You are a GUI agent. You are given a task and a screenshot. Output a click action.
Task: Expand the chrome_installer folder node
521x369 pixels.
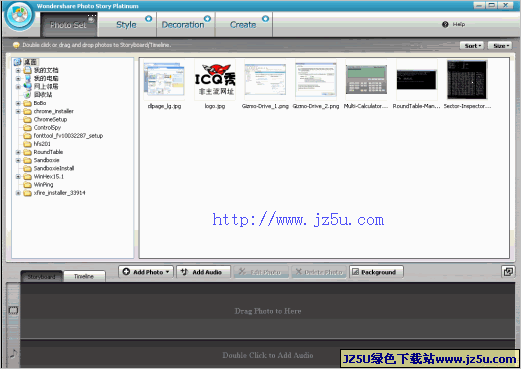[x=18, y=111]
